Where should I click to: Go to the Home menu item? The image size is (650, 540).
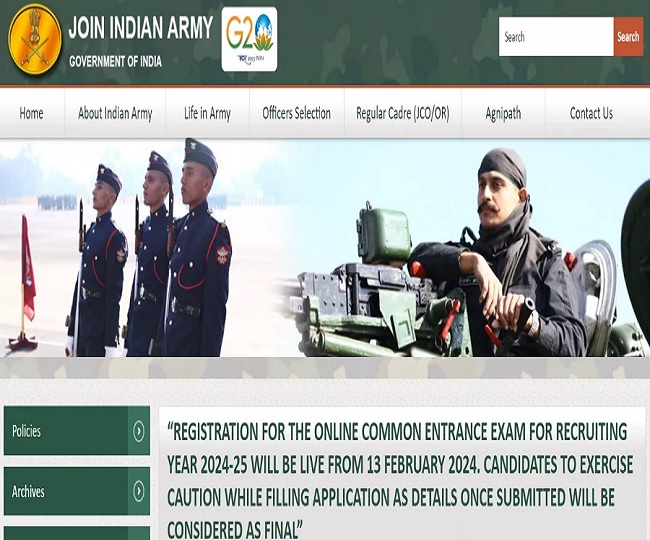point(31,113)
